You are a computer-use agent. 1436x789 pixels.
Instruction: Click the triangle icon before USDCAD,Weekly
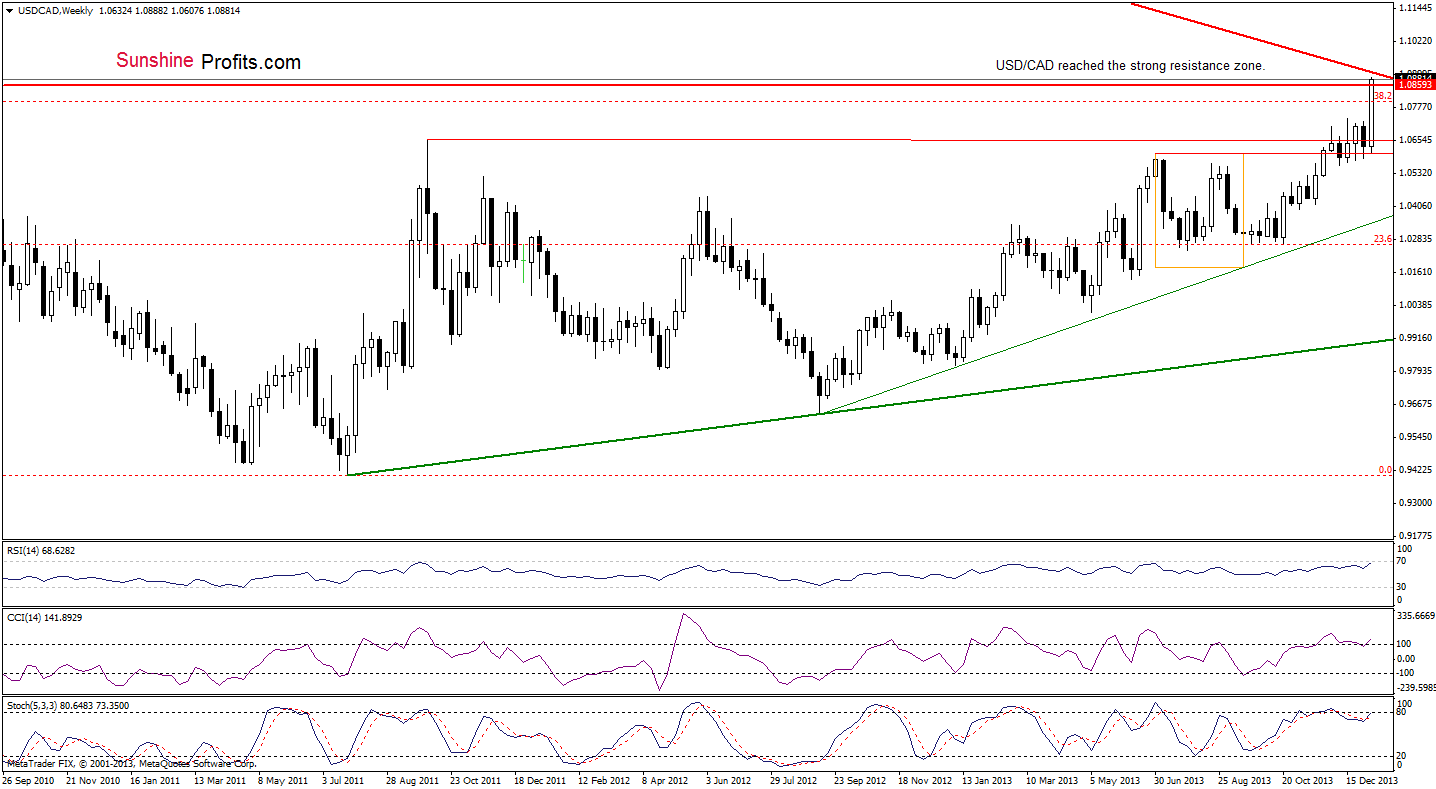point(8,10)
